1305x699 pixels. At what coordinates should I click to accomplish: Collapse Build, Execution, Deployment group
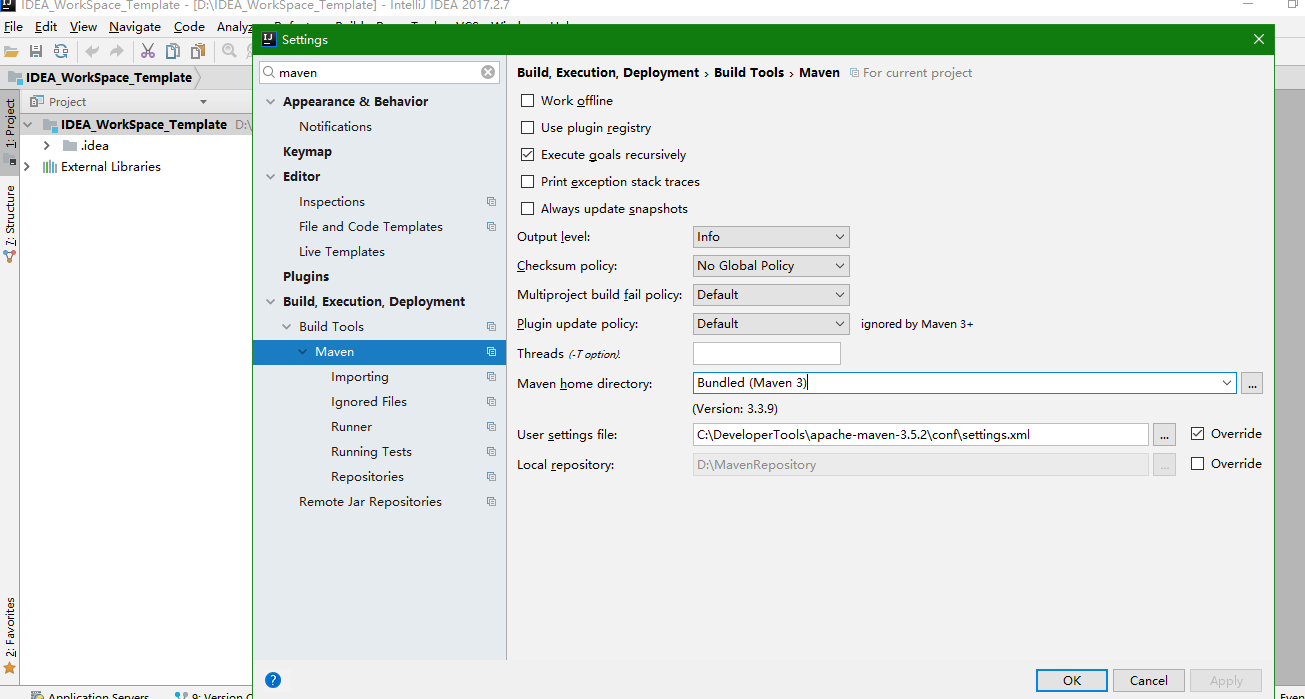click(x=271, y=302)
